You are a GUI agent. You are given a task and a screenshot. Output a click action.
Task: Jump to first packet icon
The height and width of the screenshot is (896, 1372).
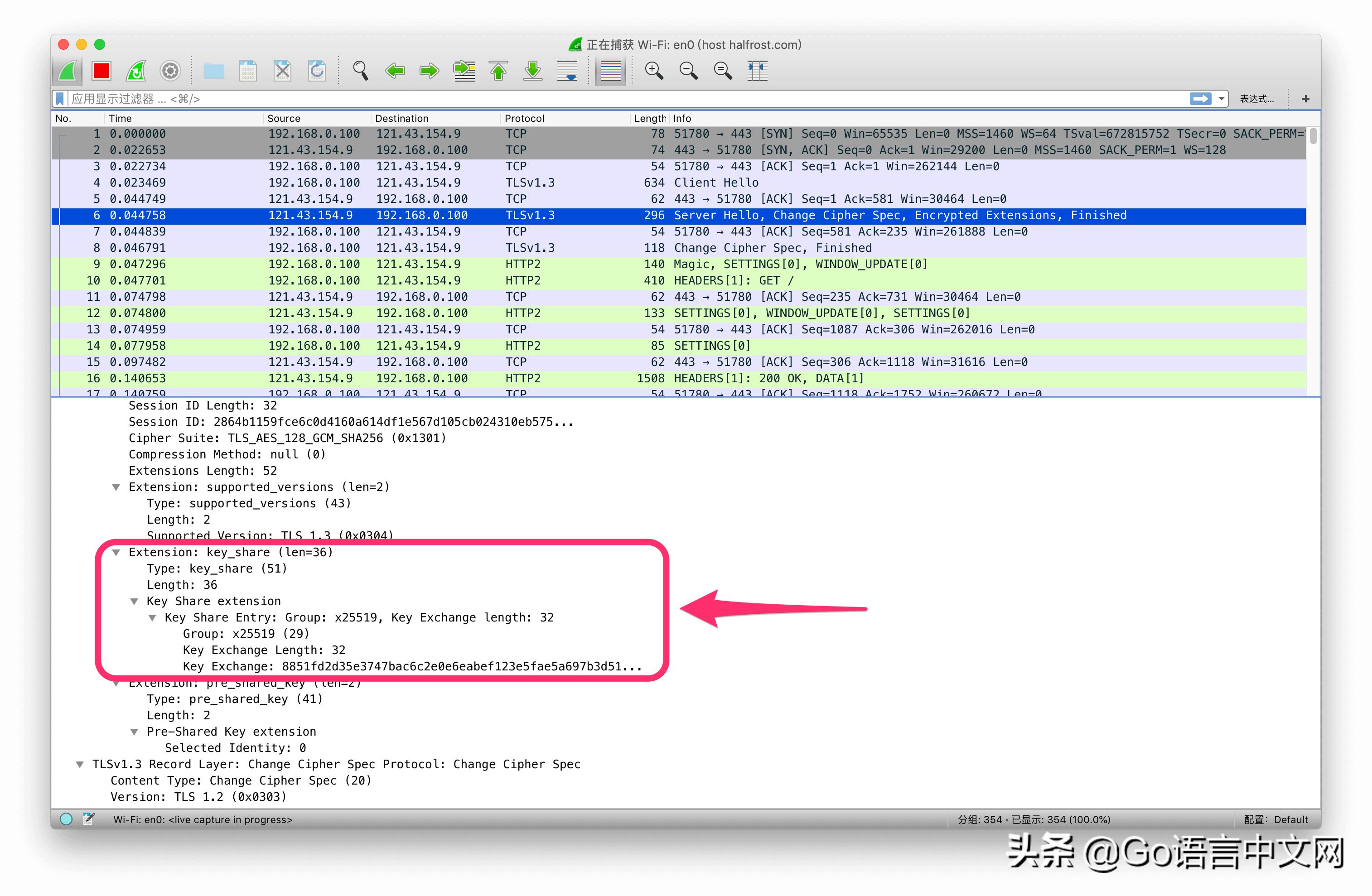click(499, 71)
